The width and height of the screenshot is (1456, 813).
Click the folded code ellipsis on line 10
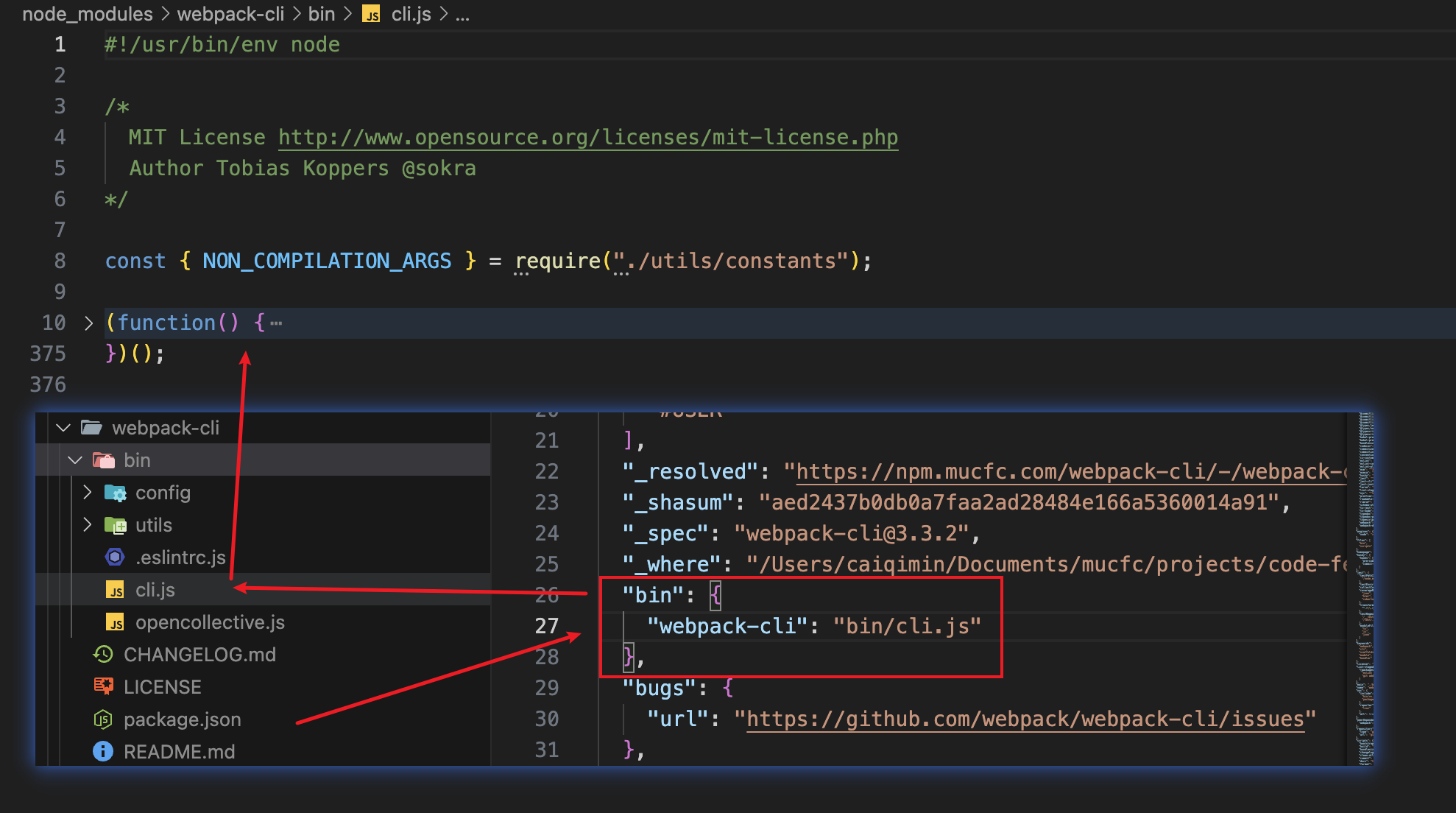[x=276, y=323]
